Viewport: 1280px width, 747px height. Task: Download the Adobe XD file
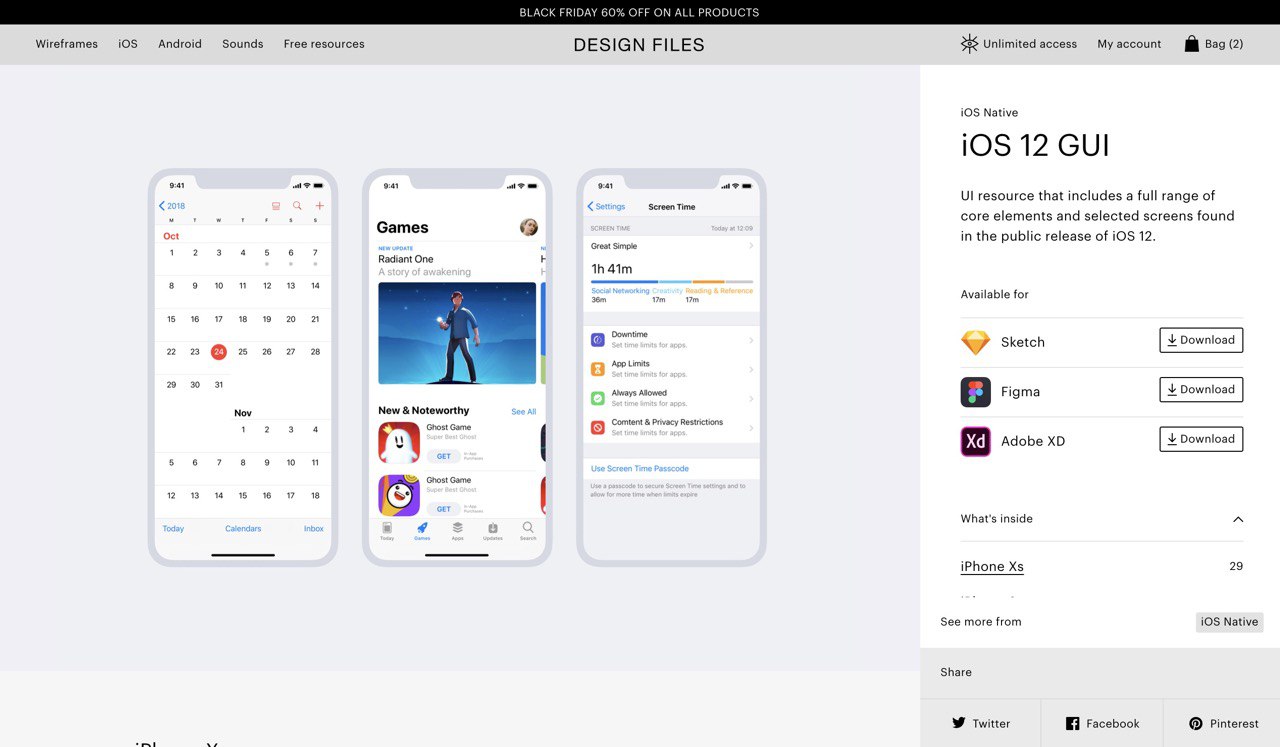click(x=1201, y=439)
